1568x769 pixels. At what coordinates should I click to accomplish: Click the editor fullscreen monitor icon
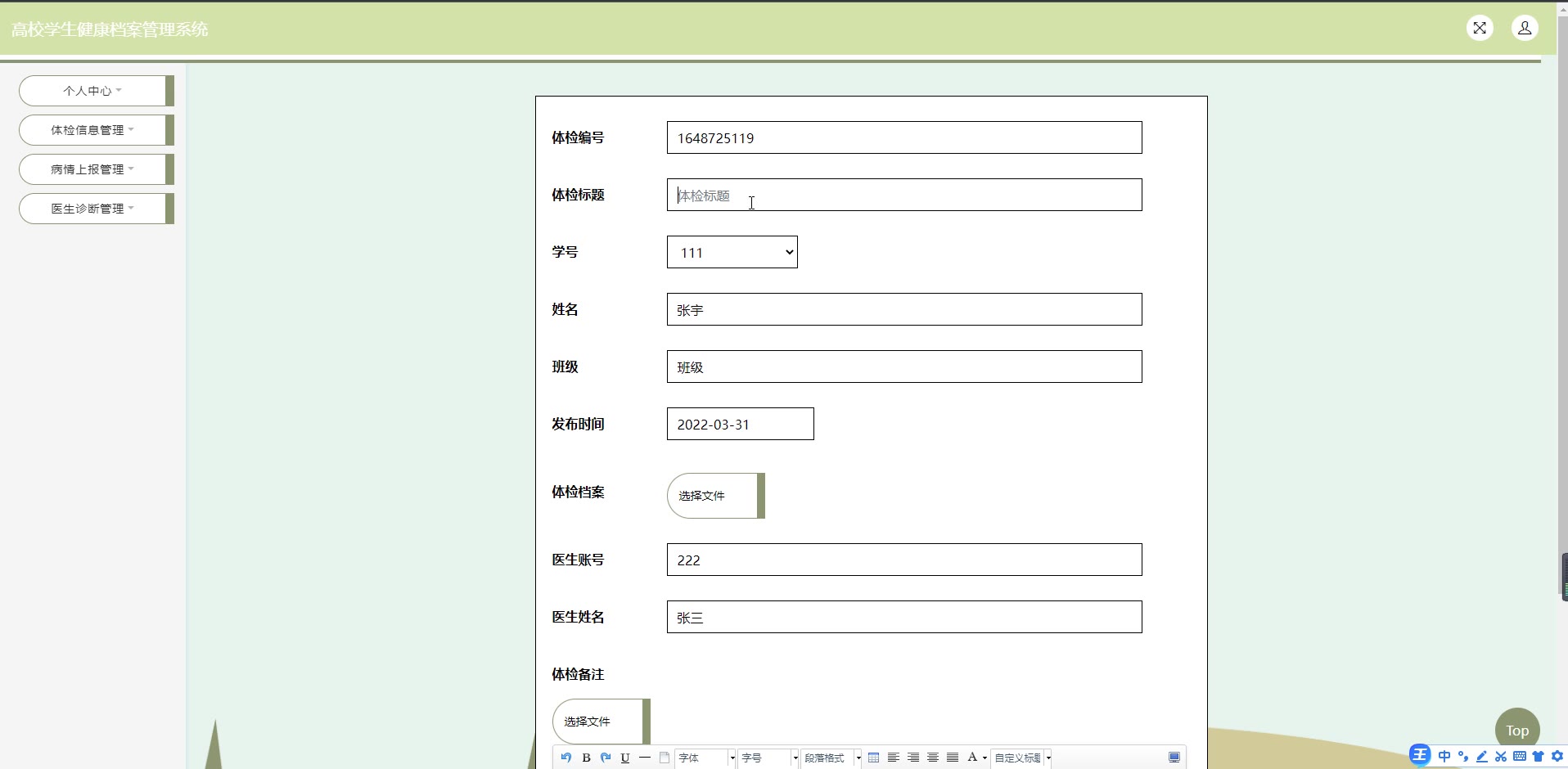[x=1174, y=758]
